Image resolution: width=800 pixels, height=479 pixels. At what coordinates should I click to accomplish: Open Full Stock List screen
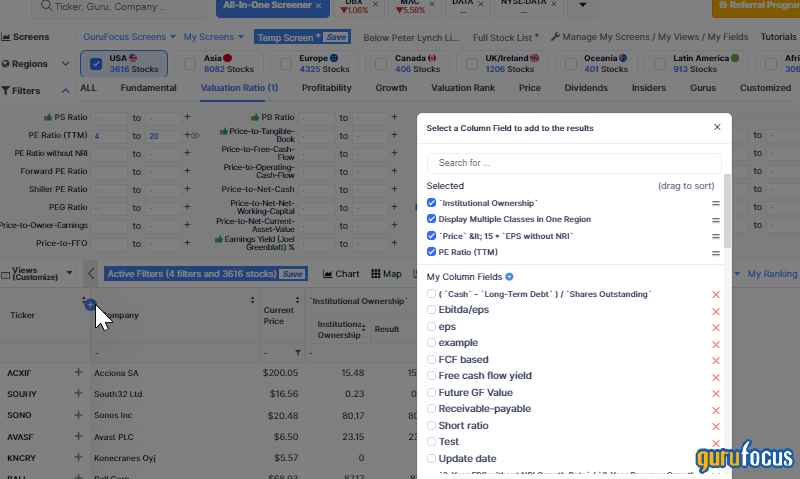coord(506,38)
